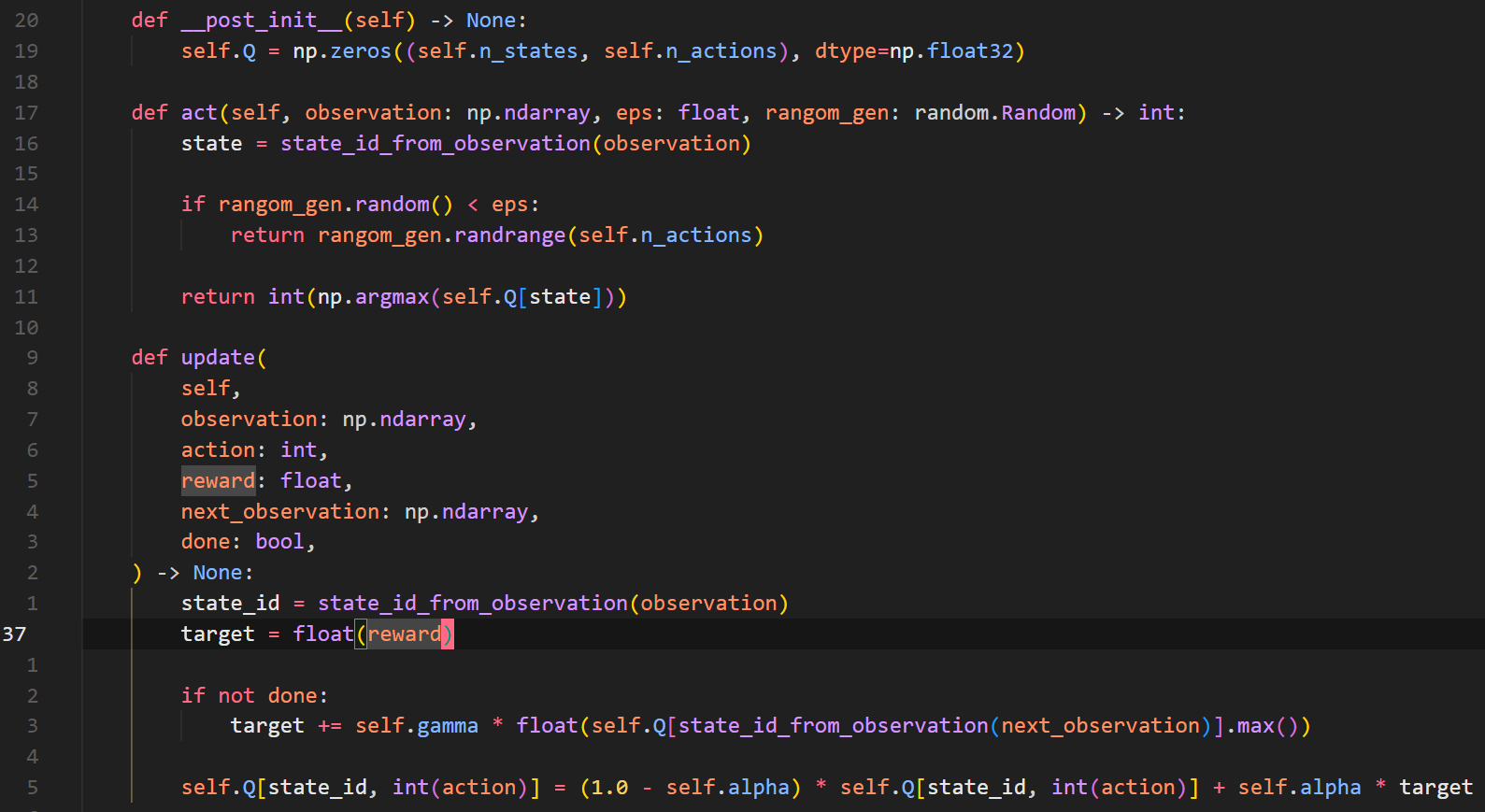
Task: Click the 'action: int' parameter line
Action: (254, 450)
